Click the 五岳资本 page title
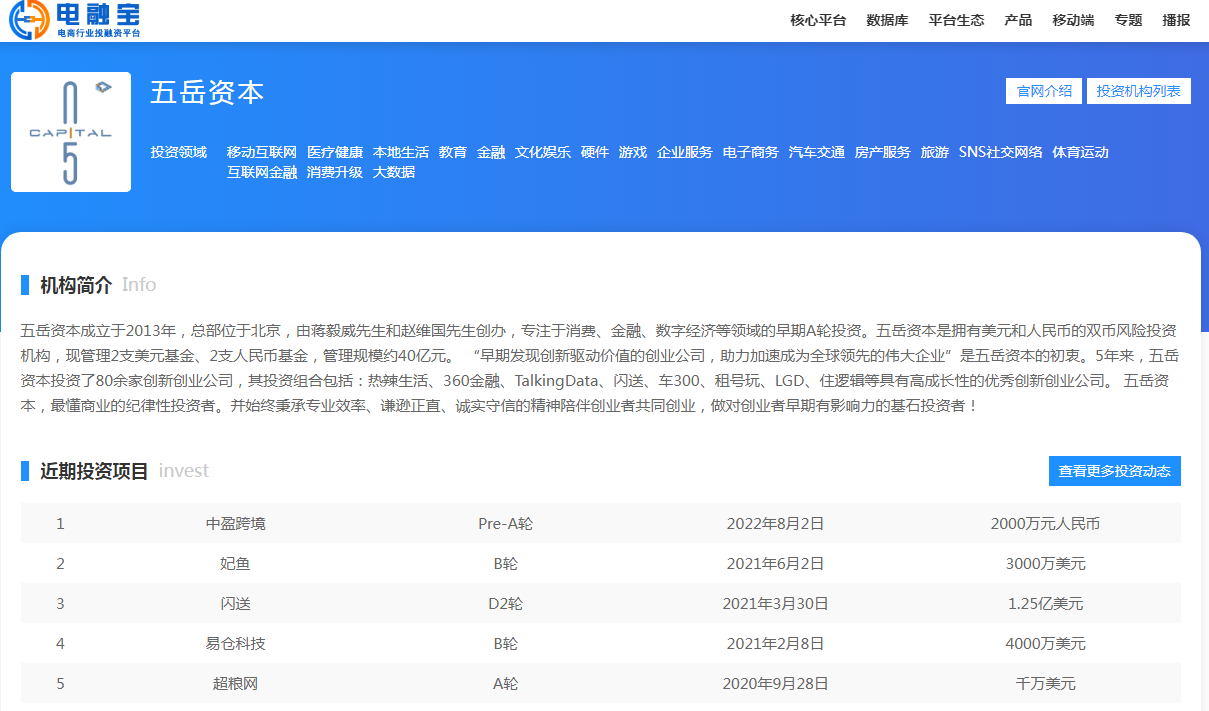 tap(207, 93)
